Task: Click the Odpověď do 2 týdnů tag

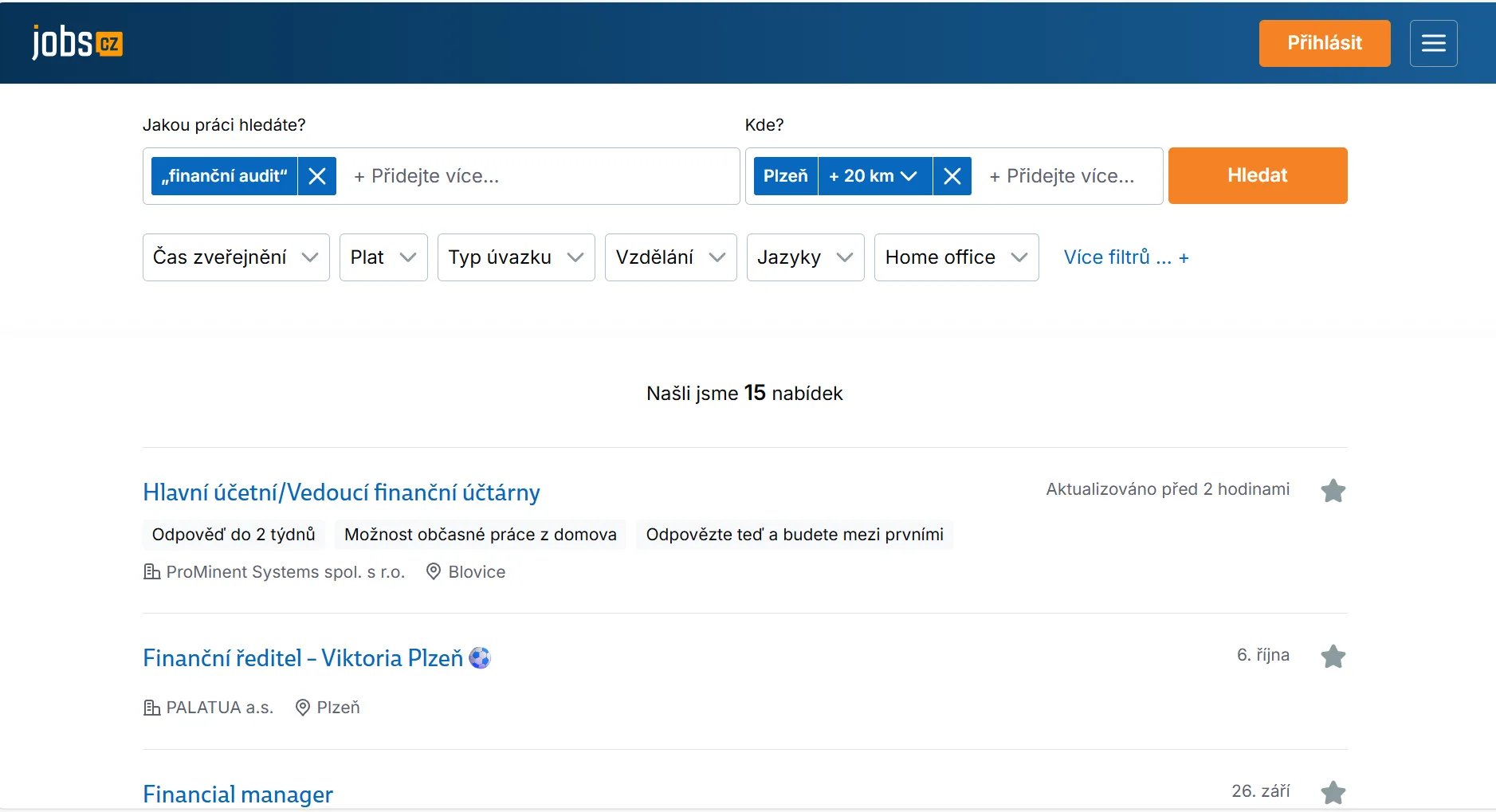Action: (234, 535)
